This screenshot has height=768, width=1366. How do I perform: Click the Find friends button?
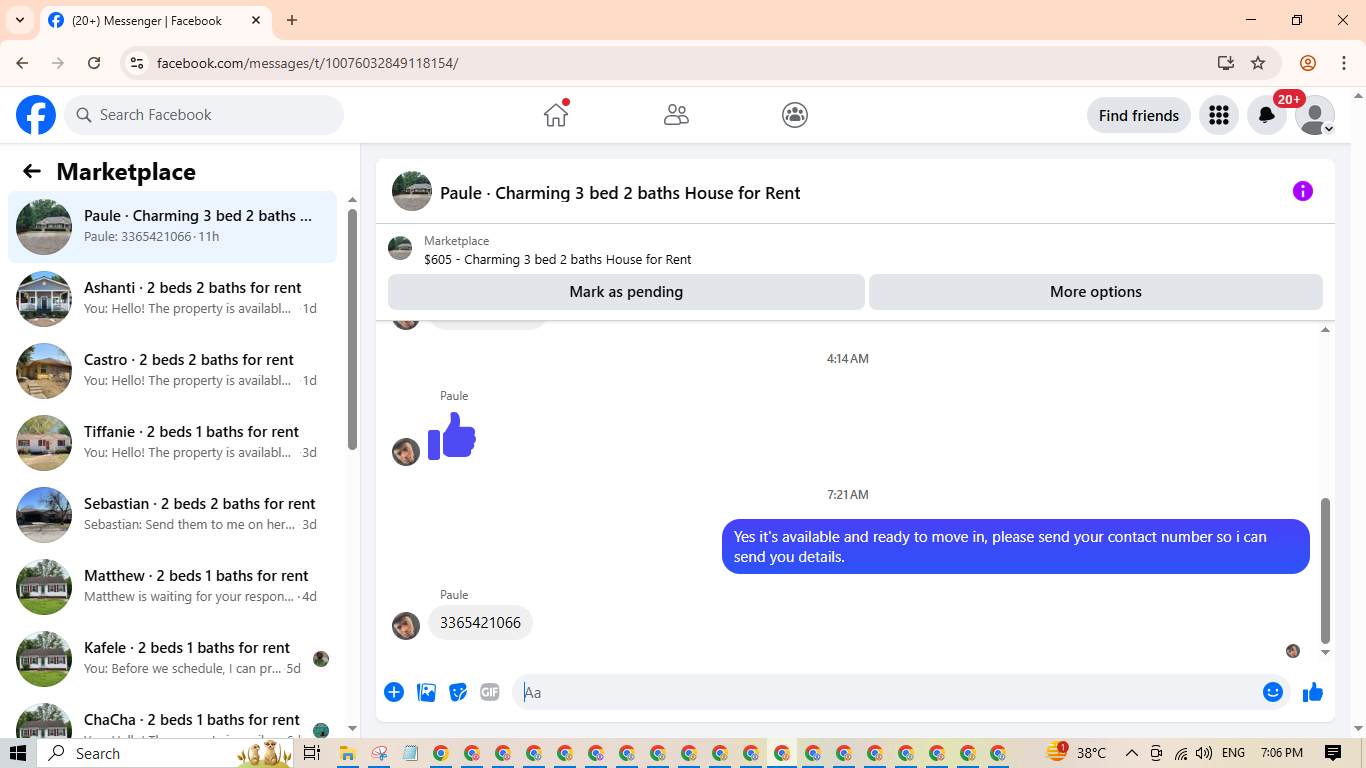1138,115
